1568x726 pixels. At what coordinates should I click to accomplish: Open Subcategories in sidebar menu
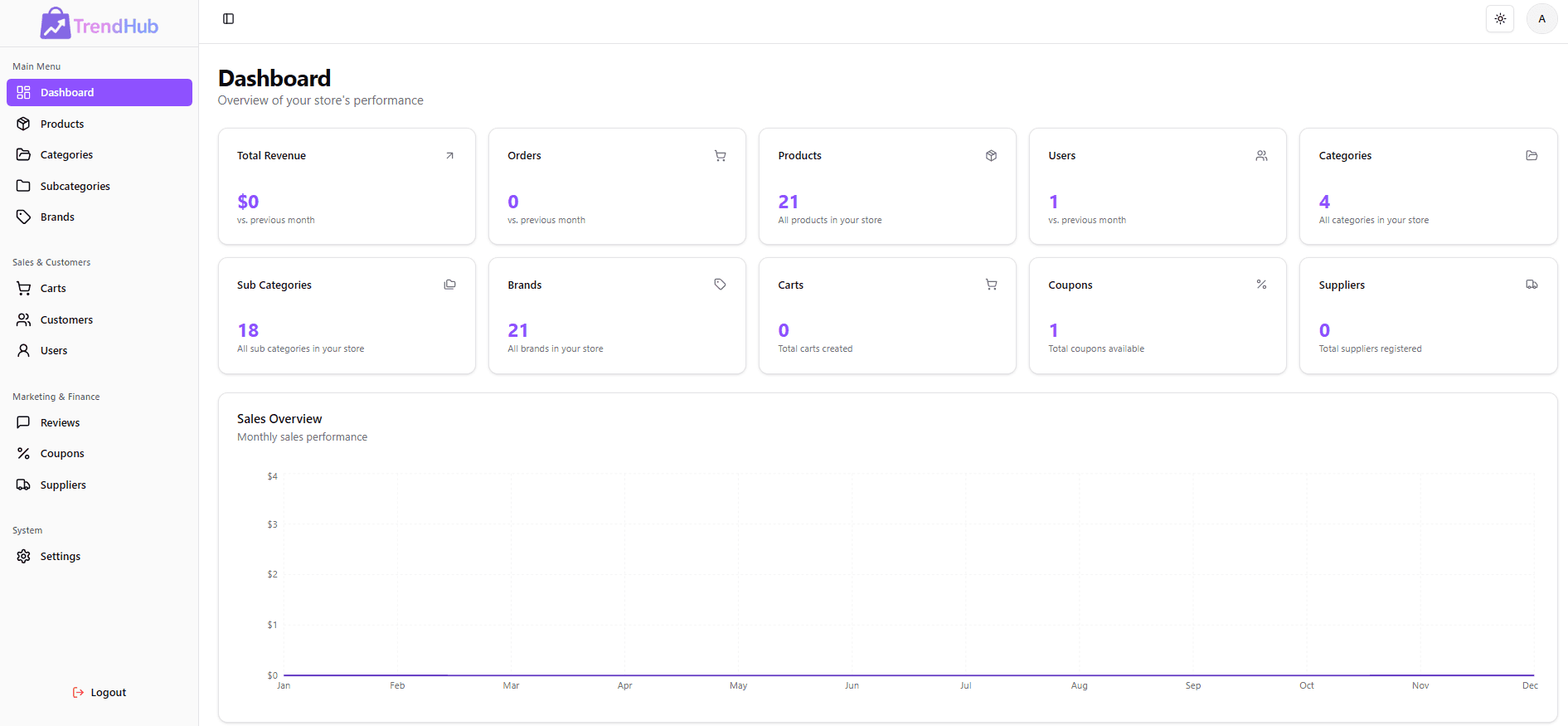(x=100, y=186)
